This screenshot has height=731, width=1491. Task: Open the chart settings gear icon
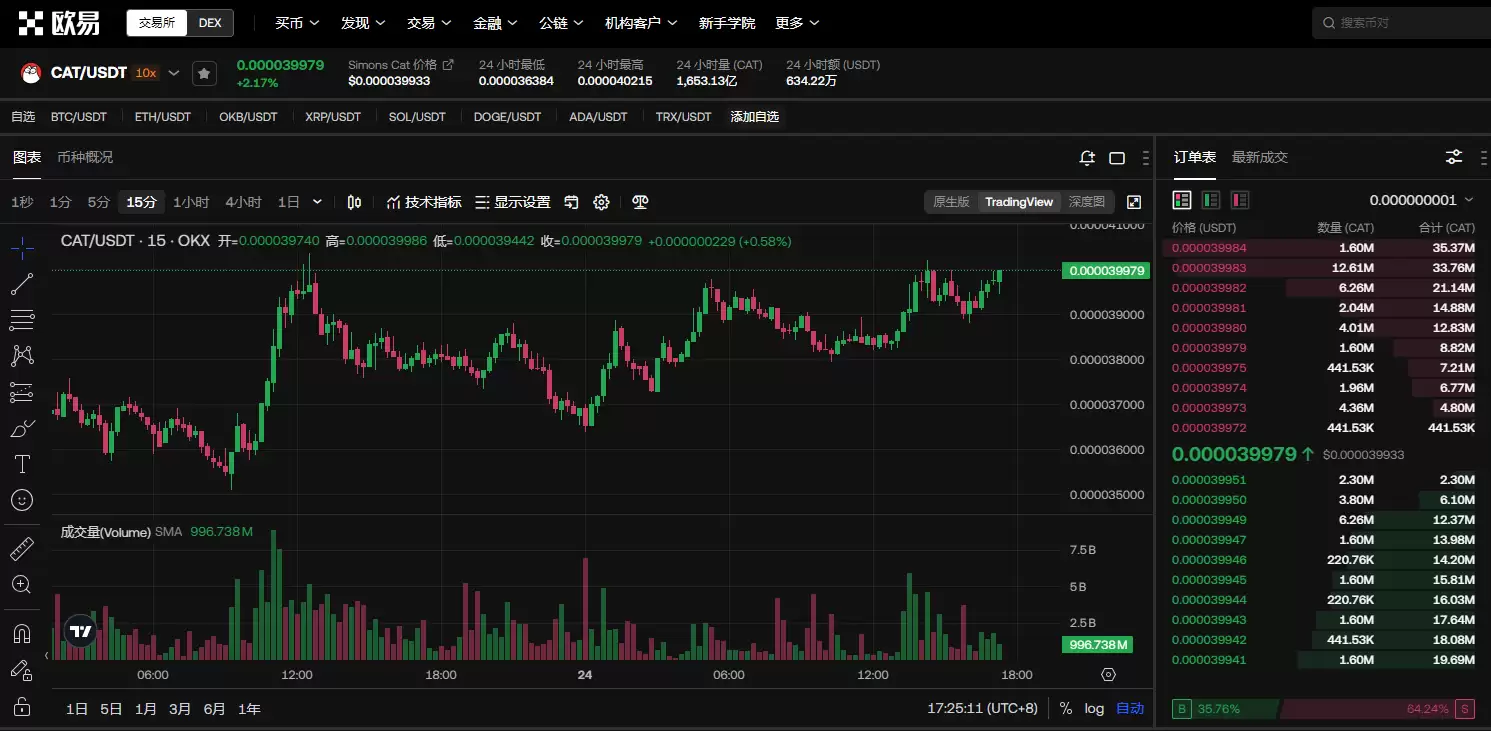click(601, 202)
